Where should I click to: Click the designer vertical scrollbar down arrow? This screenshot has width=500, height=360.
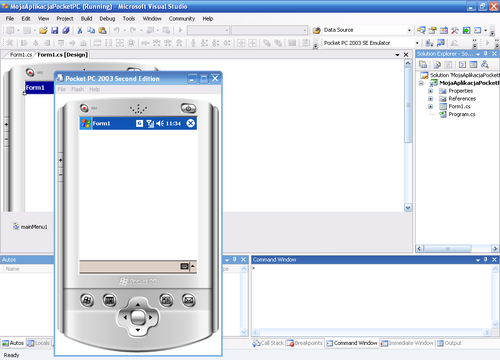408,208
